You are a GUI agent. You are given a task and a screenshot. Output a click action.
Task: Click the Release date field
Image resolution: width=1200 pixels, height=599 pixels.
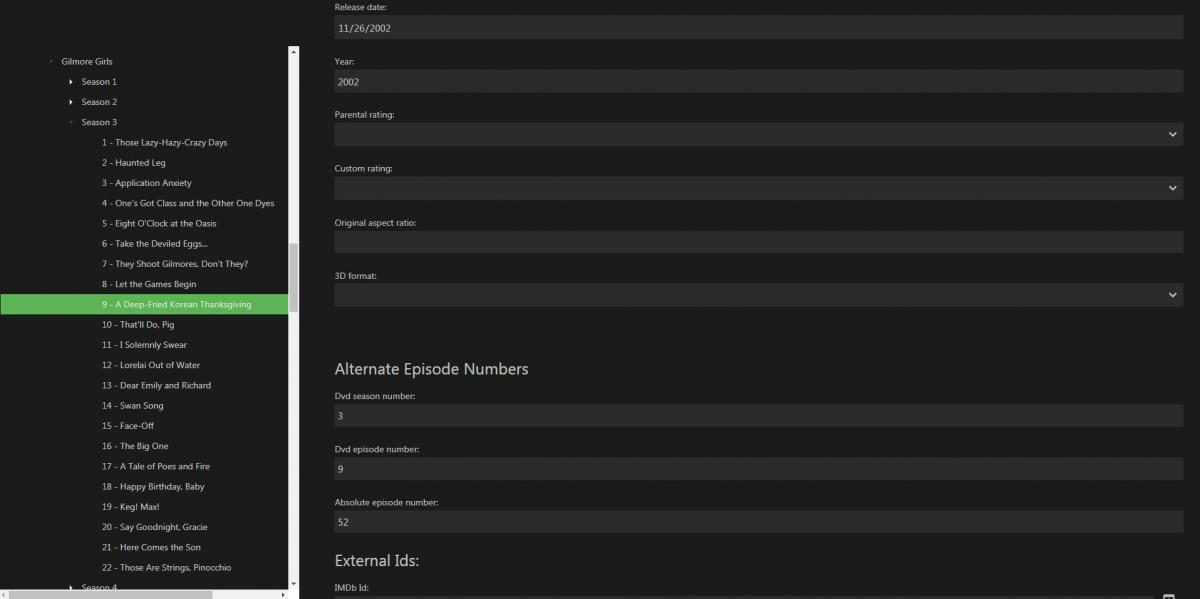[758, 28]
